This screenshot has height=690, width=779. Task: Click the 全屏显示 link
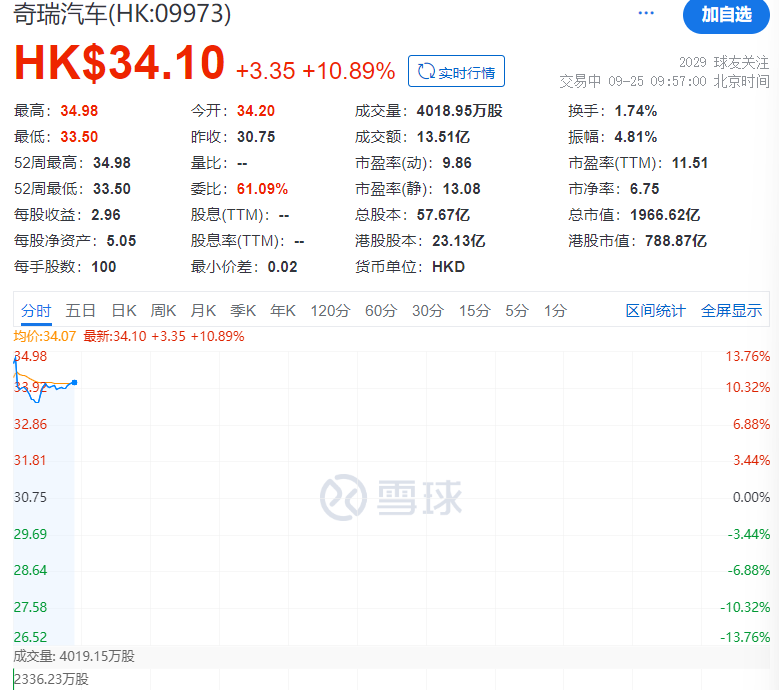coord(731,311)
